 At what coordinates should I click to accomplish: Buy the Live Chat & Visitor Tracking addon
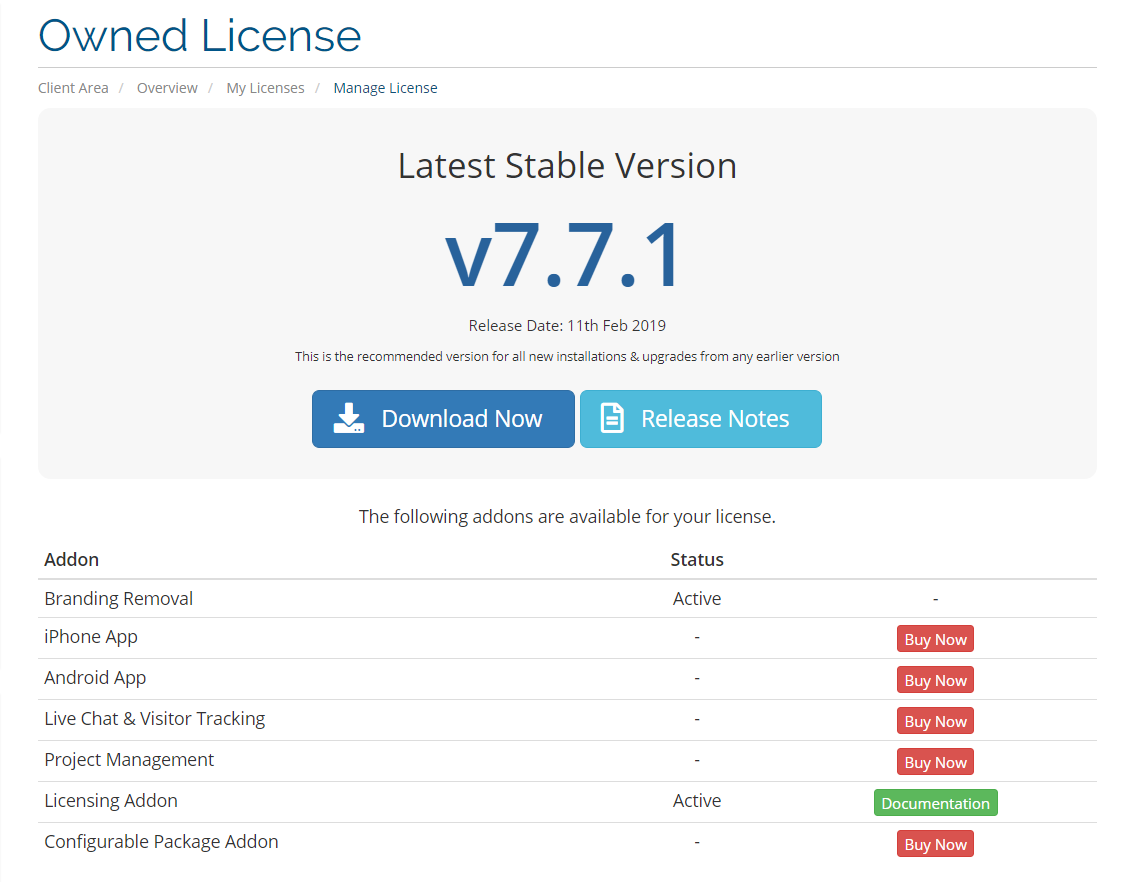[935, 722]
